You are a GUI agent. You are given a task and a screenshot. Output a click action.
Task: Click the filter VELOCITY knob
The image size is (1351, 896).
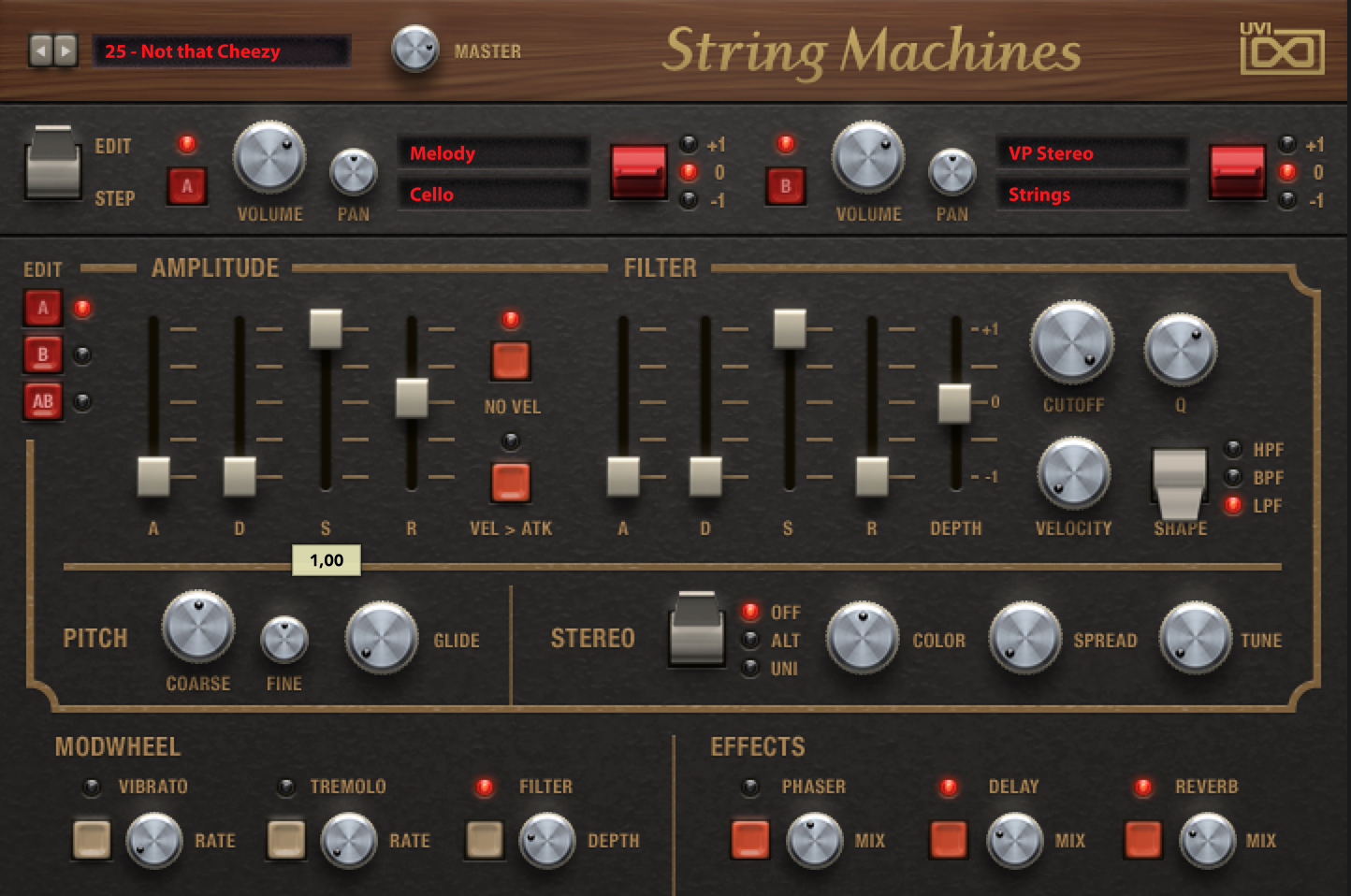pos(1074,473)
